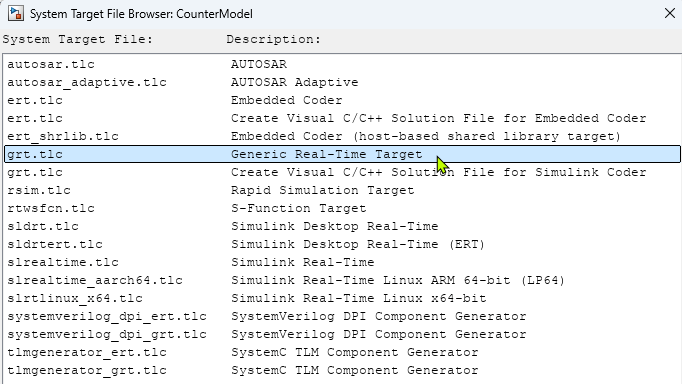Viewport: 682px width, 384px height.
Task: Pick ert.tlc Visual C/C++ Solution for Embedded Coder
Action: [342, 118]
